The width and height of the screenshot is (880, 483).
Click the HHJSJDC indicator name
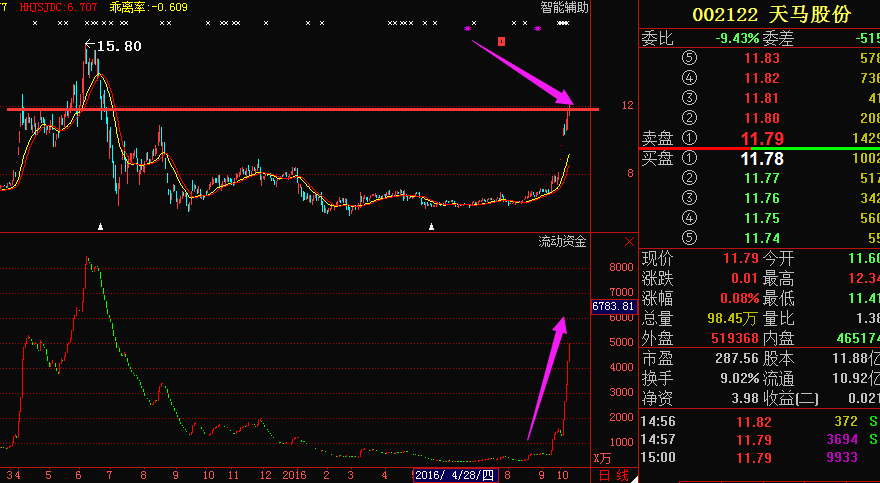48,7
